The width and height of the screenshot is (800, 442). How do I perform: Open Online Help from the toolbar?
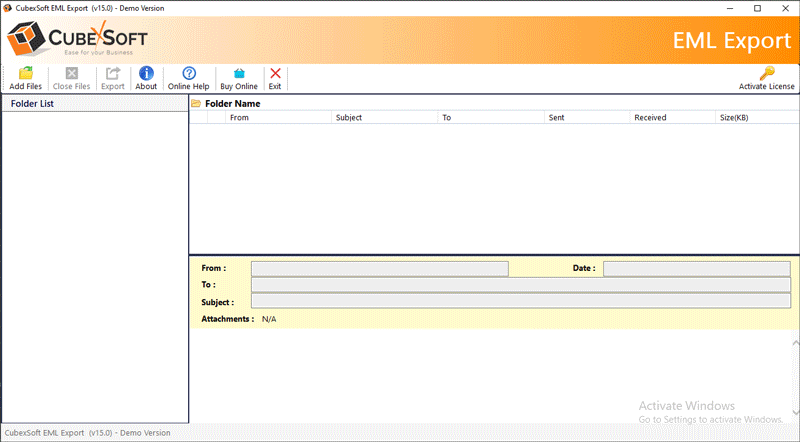pyautogui.click(x=189, y=79)
